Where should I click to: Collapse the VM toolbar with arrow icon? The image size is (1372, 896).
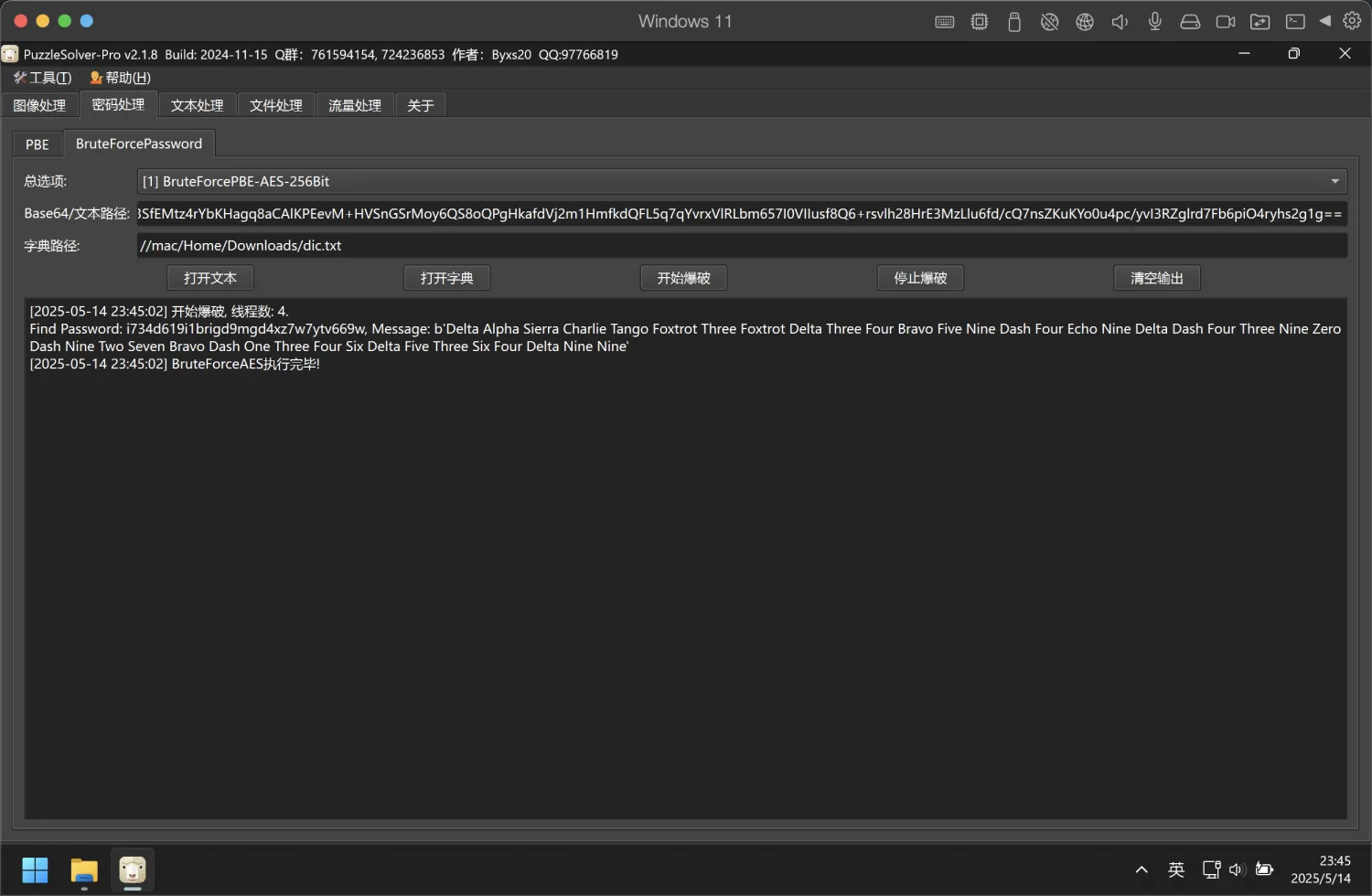tap(1324, 20)
